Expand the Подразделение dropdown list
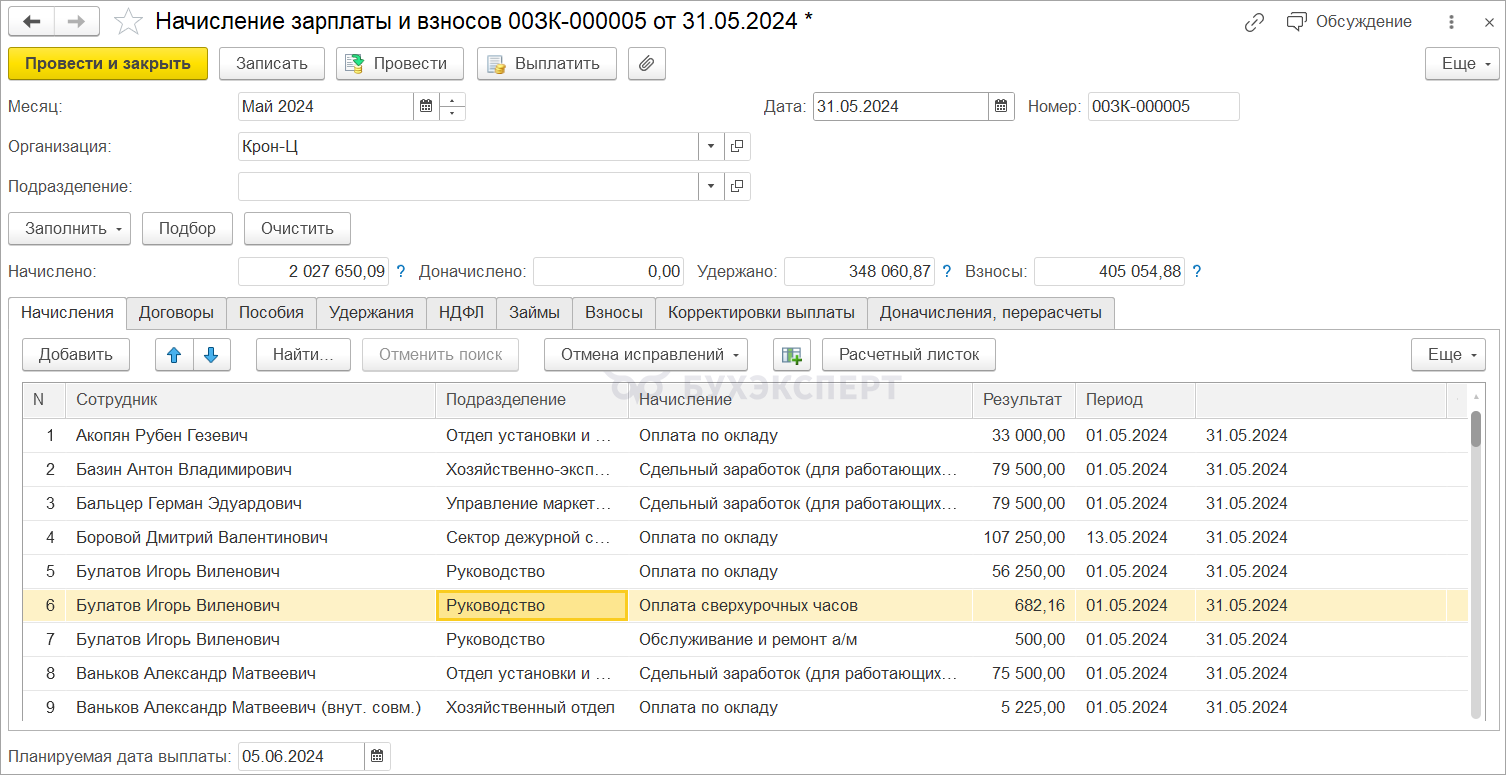 [x=711, y=187]
